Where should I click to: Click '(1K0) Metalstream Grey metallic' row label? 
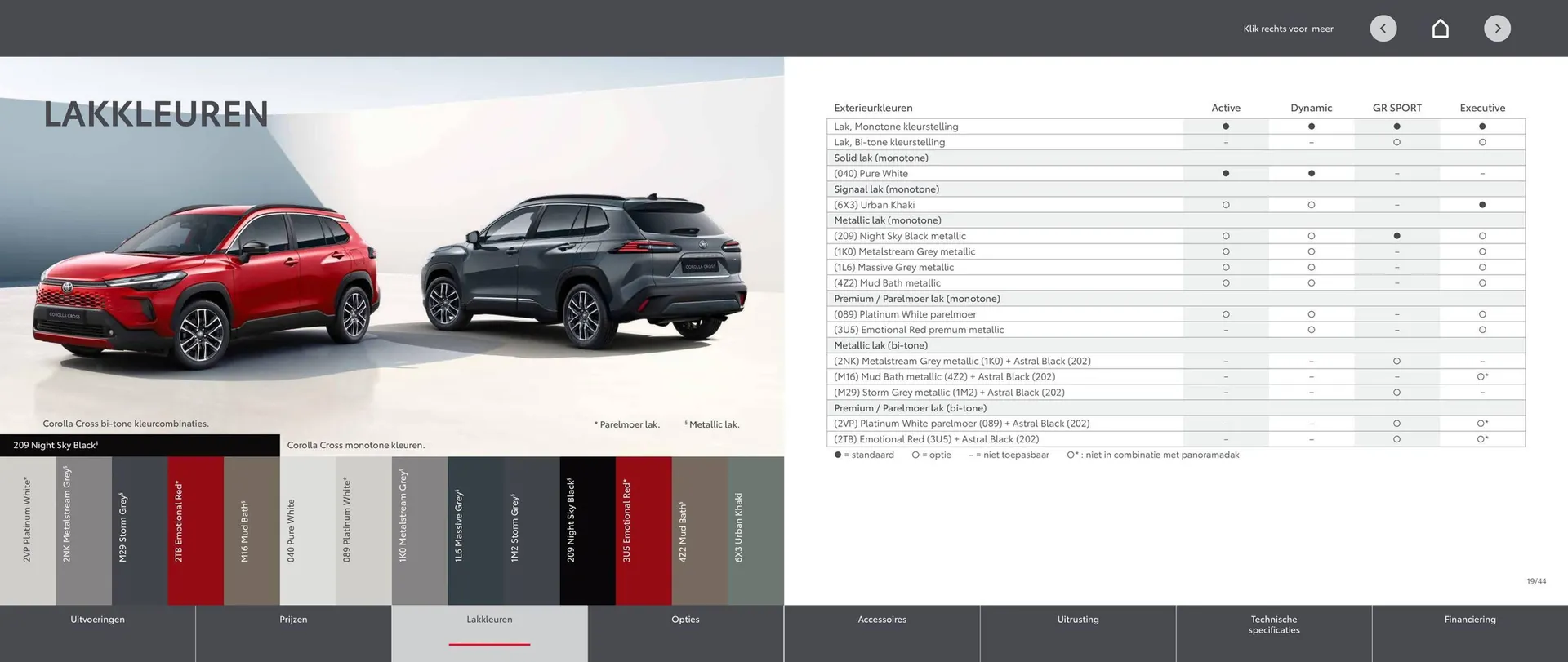905,251
